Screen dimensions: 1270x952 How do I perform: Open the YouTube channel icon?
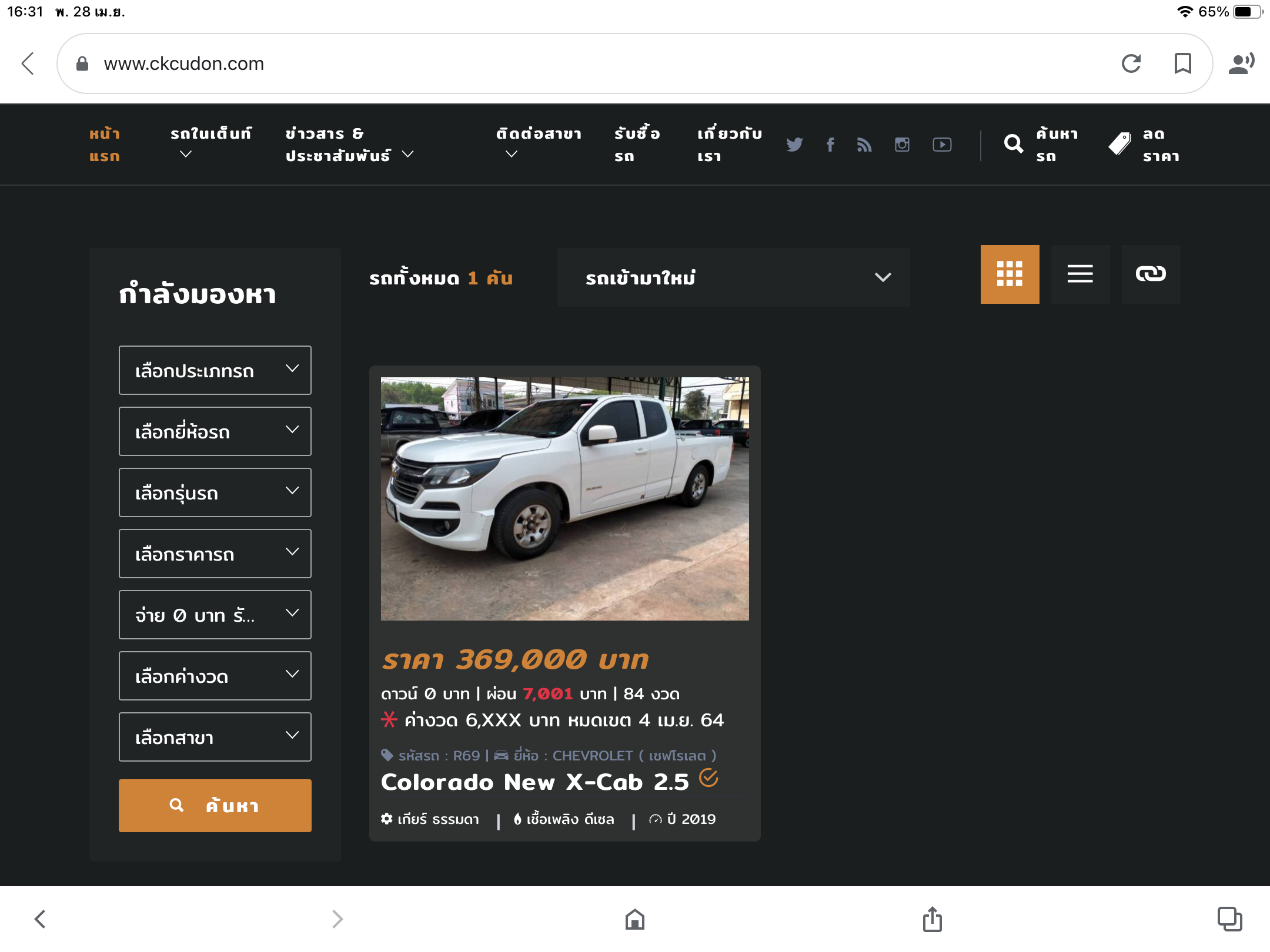click(942, 145)
